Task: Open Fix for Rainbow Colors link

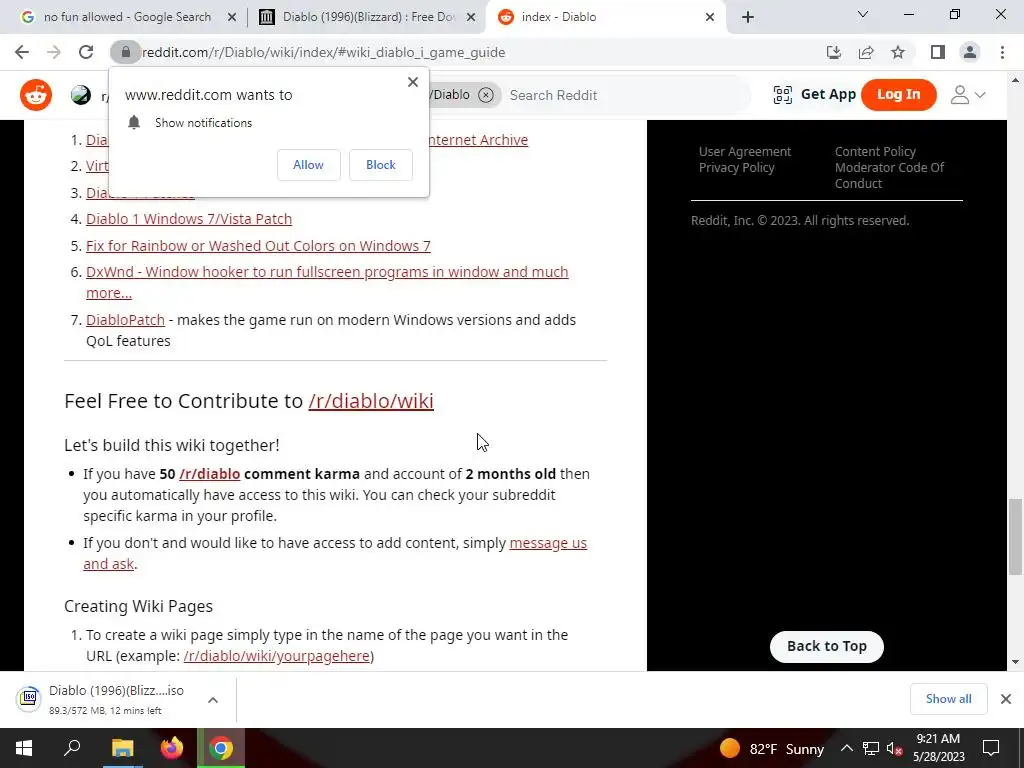Action: click(x=258, y=246)
